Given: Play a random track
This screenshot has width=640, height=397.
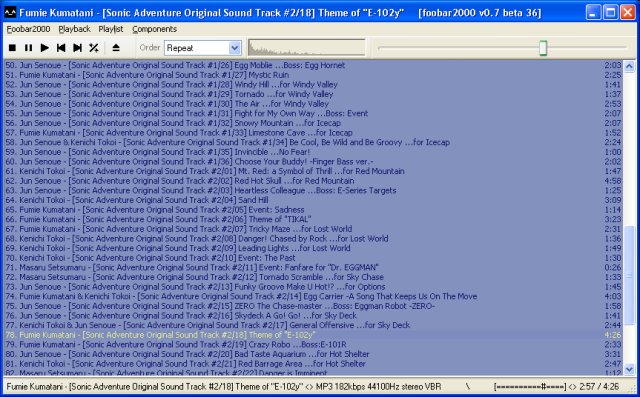Looking at the screenshot, I should pos(93,48).
